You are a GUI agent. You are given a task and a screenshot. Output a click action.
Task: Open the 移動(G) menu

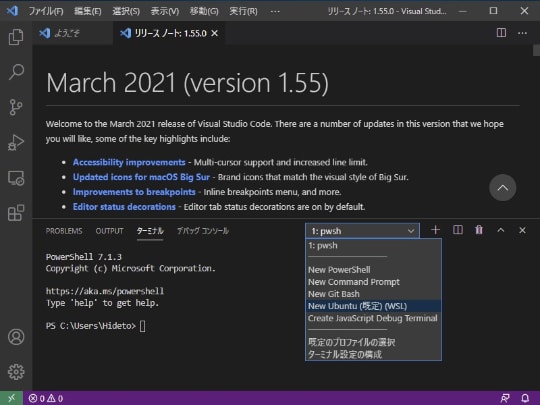(x=204, y=11)
